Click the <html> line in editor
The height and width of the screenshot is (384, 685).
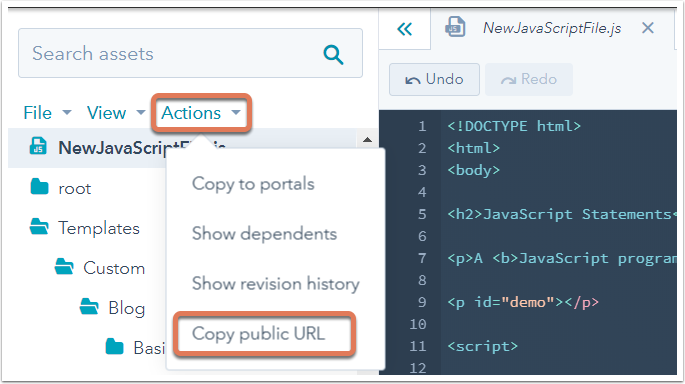pyautogui.click(x=474, y=148)
